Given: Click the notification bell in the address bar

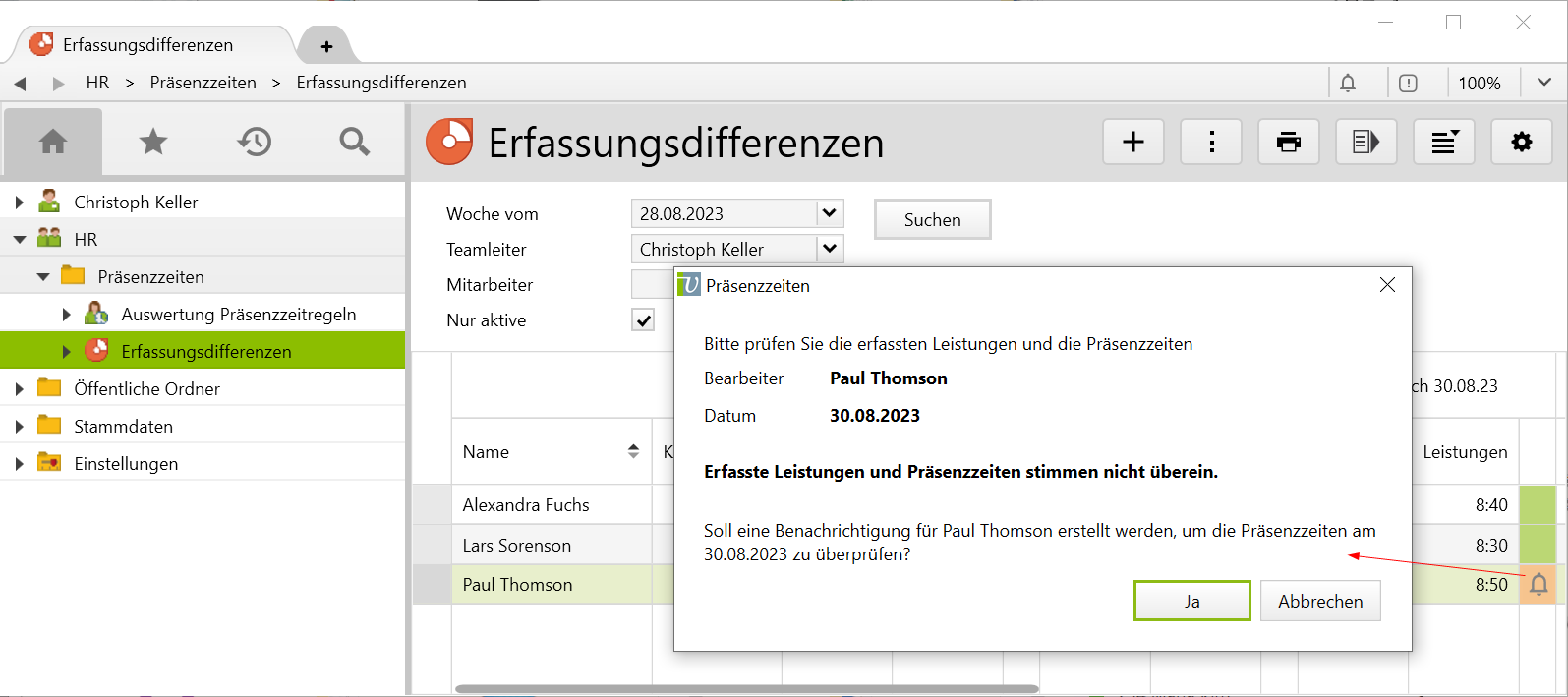Looking at the screenshot, I should coord(1348,84).
